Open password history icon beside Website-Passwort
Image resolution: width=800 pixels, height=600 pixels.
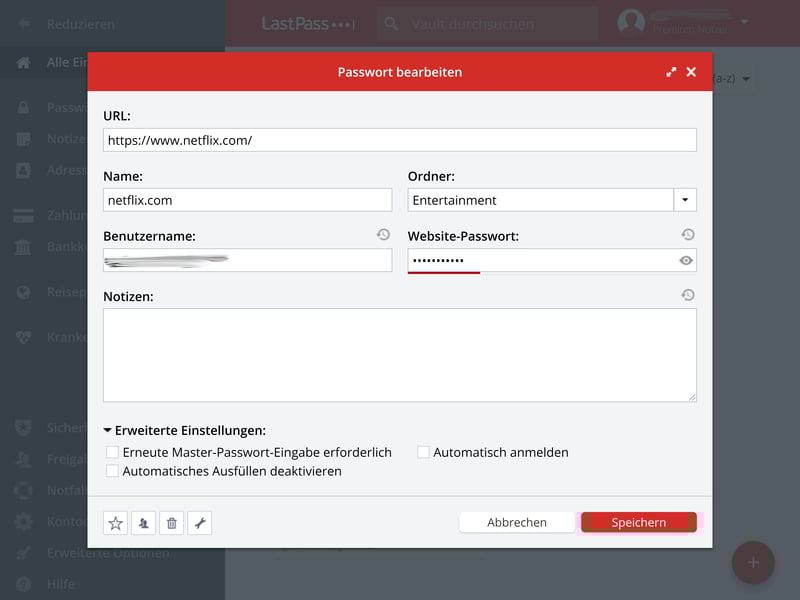point(687,235)
